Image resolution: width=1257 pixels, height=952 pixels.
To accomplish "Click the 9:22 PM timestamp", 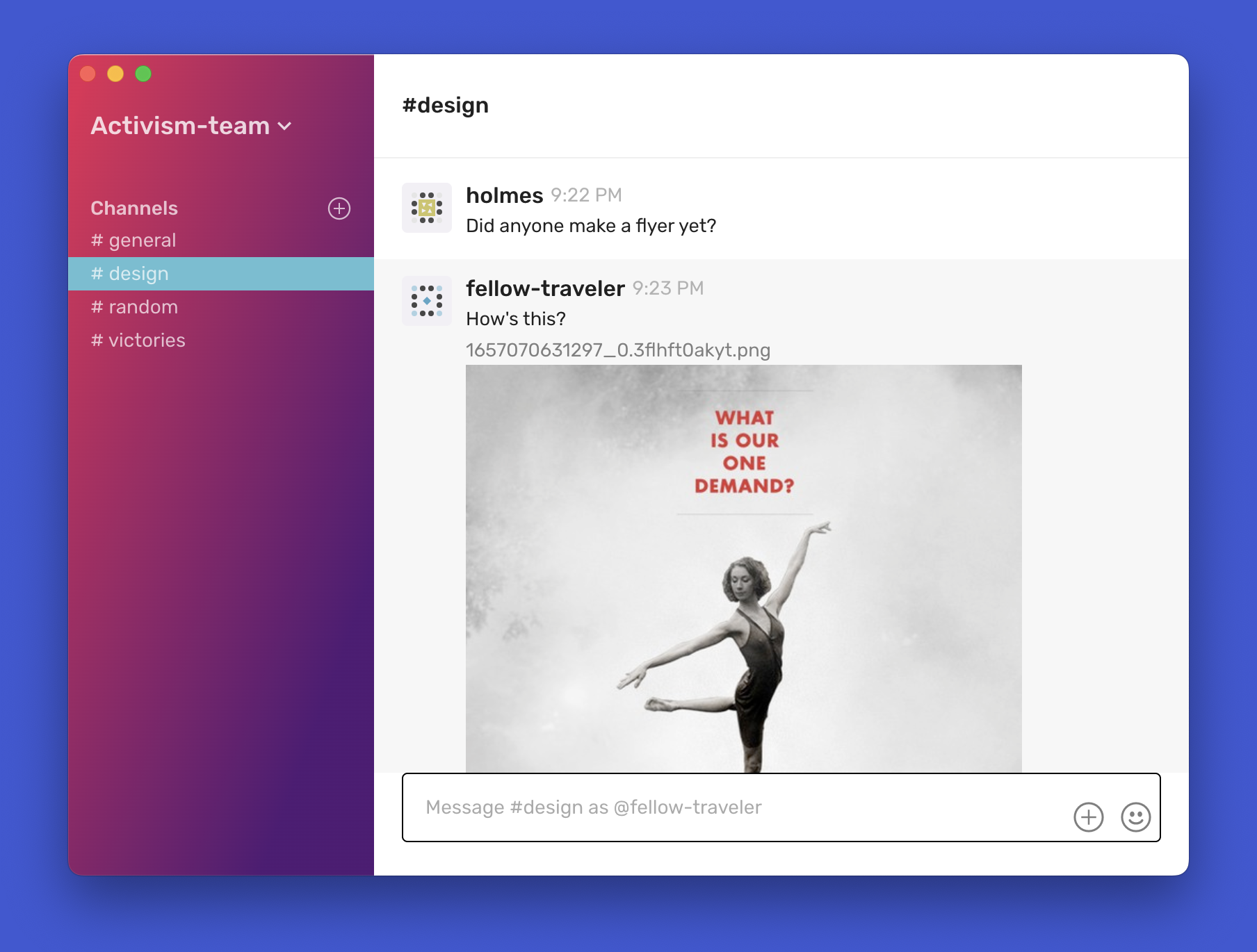I will pyautogui.click(x=586, y=195).
